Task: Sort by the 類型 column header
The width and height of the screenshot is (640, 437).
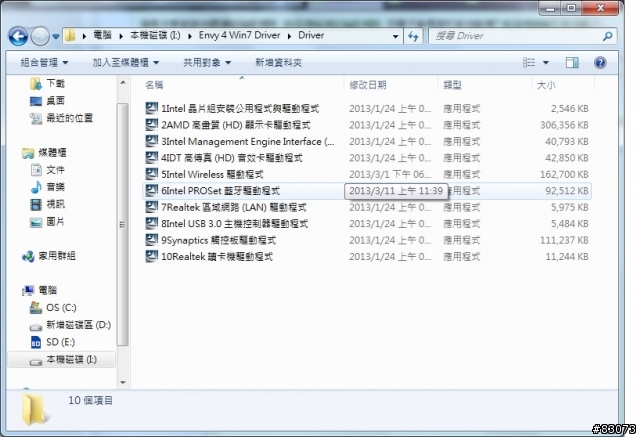Action: [452, 85]
